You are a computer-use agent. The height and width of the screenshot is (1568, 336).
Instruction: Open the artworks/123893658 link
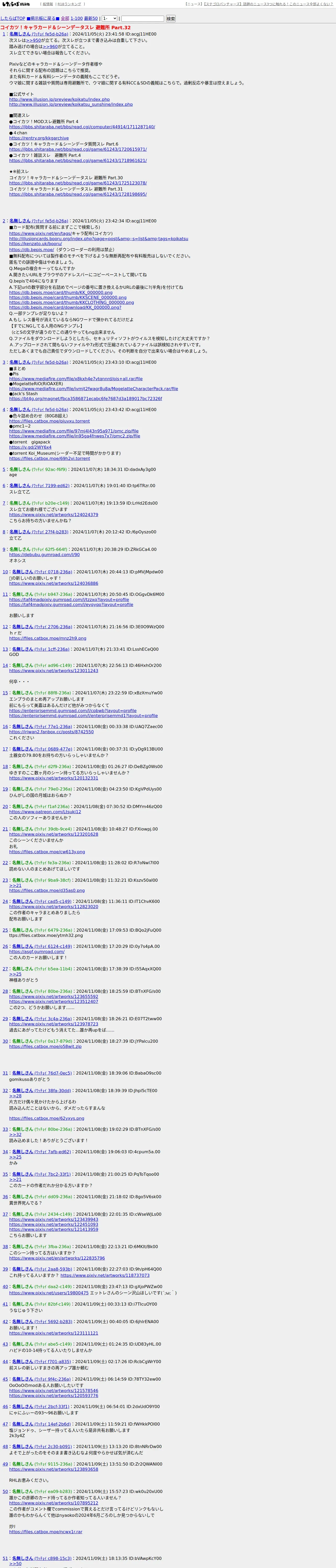coord(54,1469)
